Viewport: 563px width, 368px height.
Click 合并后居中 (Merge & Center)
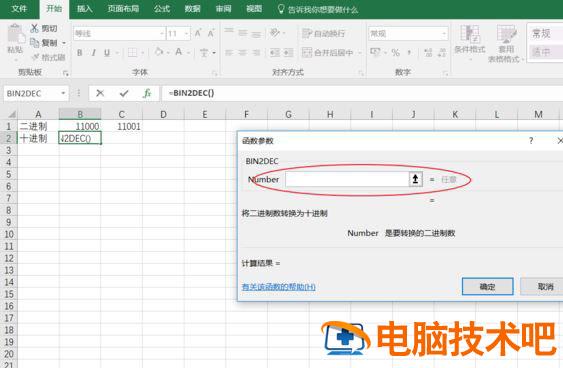[x=328, y=53]
